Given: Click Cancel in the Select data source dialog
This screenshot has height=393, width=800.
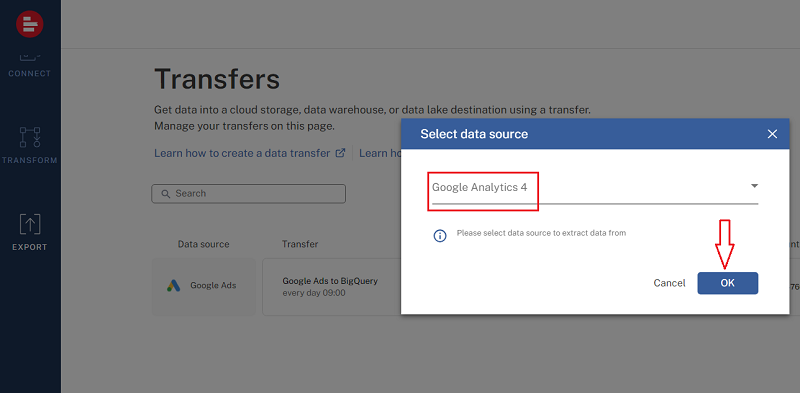Looking at the screenshot, I should coord(669,283).
